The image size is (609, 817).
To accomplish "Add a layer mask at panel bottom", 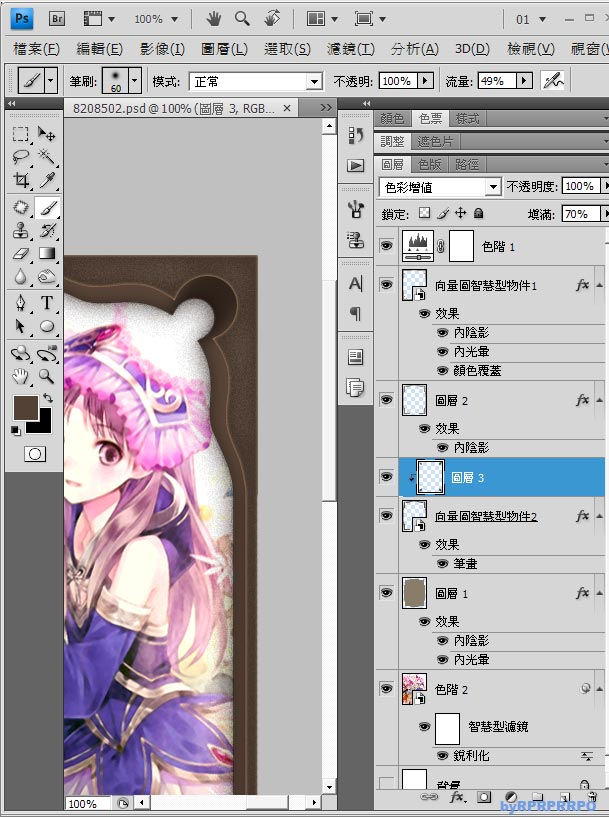I will (484, 797).
